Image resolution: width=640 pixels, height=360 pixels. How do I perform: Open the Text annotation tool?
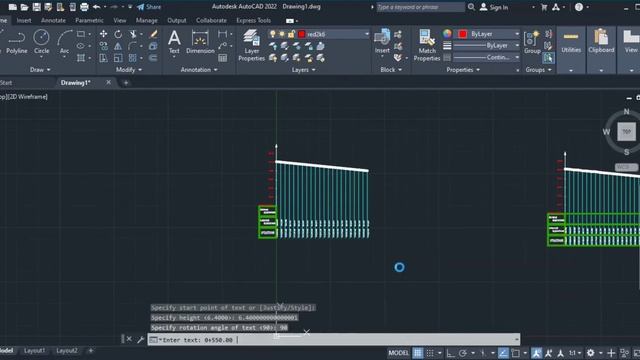[x=174, y=42]
